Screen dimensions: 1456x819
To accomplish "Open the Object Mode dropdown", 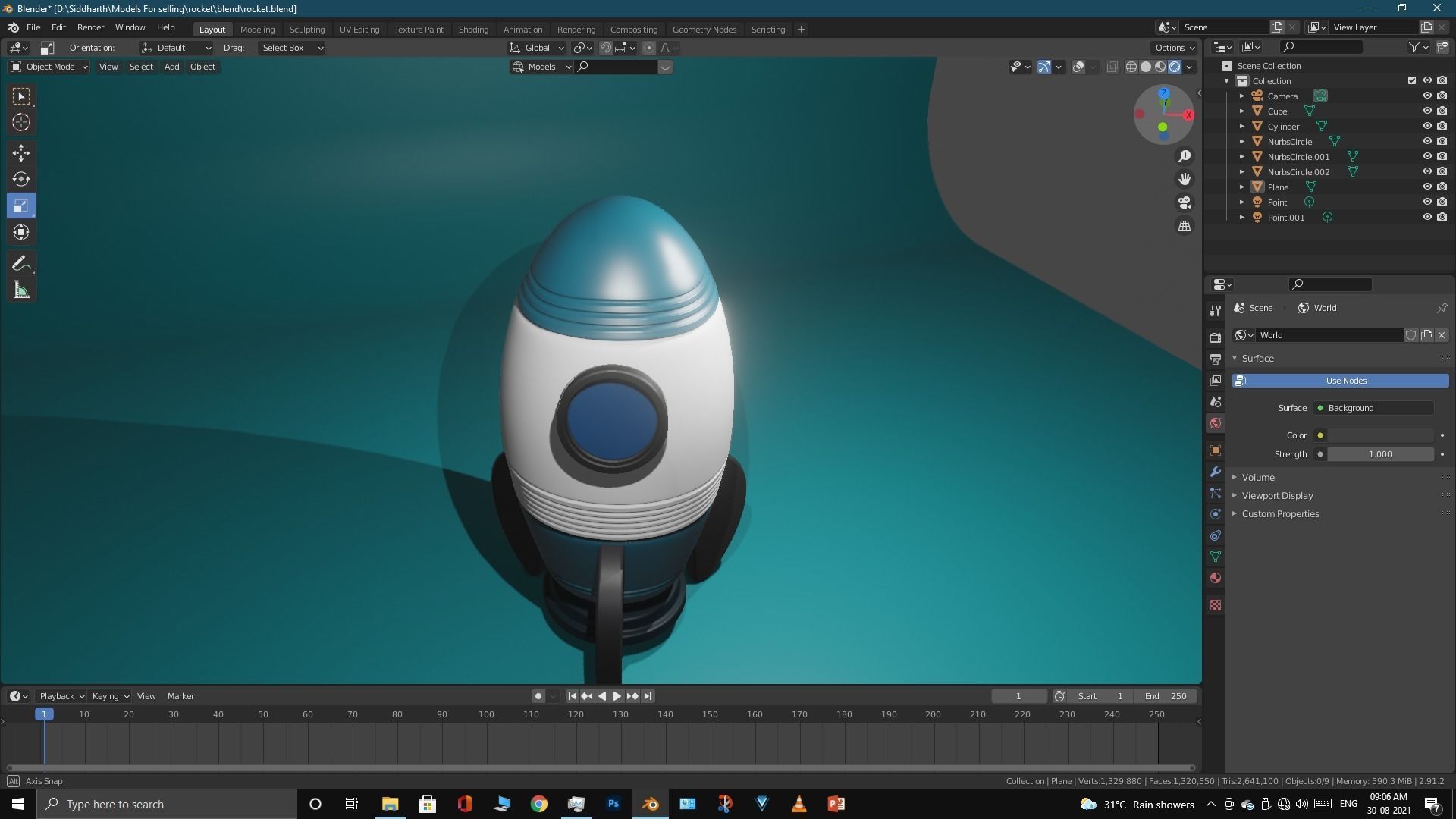I will point(49,67).
